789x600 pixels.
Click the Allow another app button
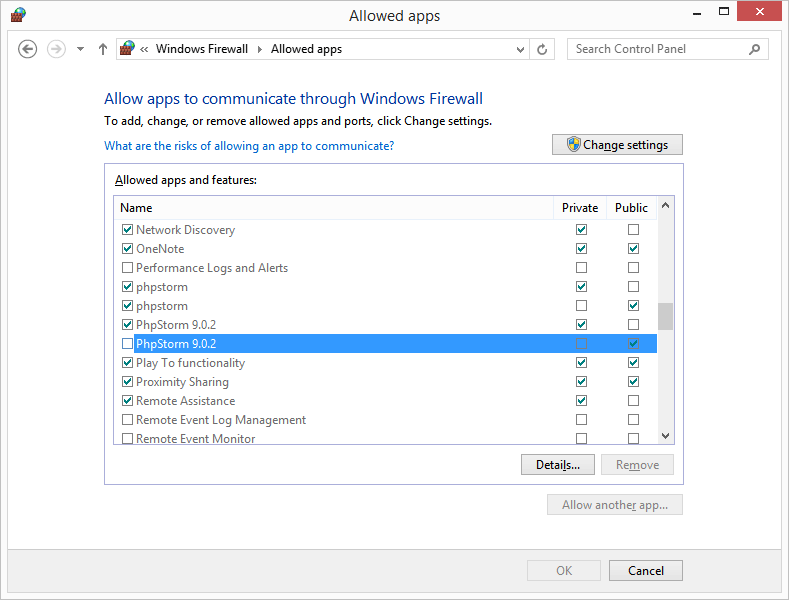pyautogui.click(x=615, y=505)
